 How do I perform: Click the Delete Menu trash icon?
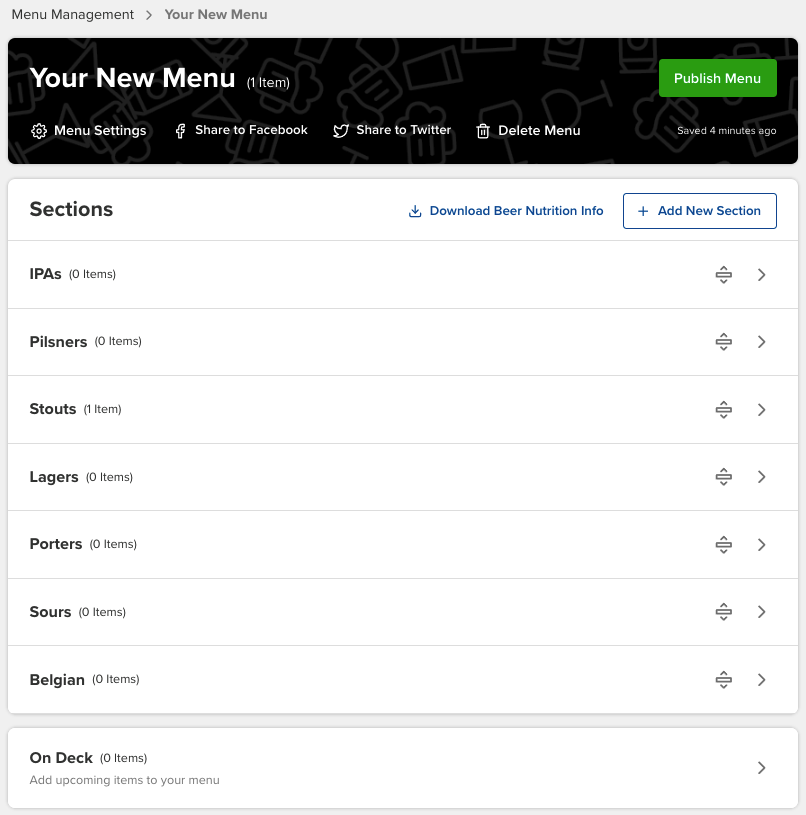pyautogui.click(x=483, y=130)
